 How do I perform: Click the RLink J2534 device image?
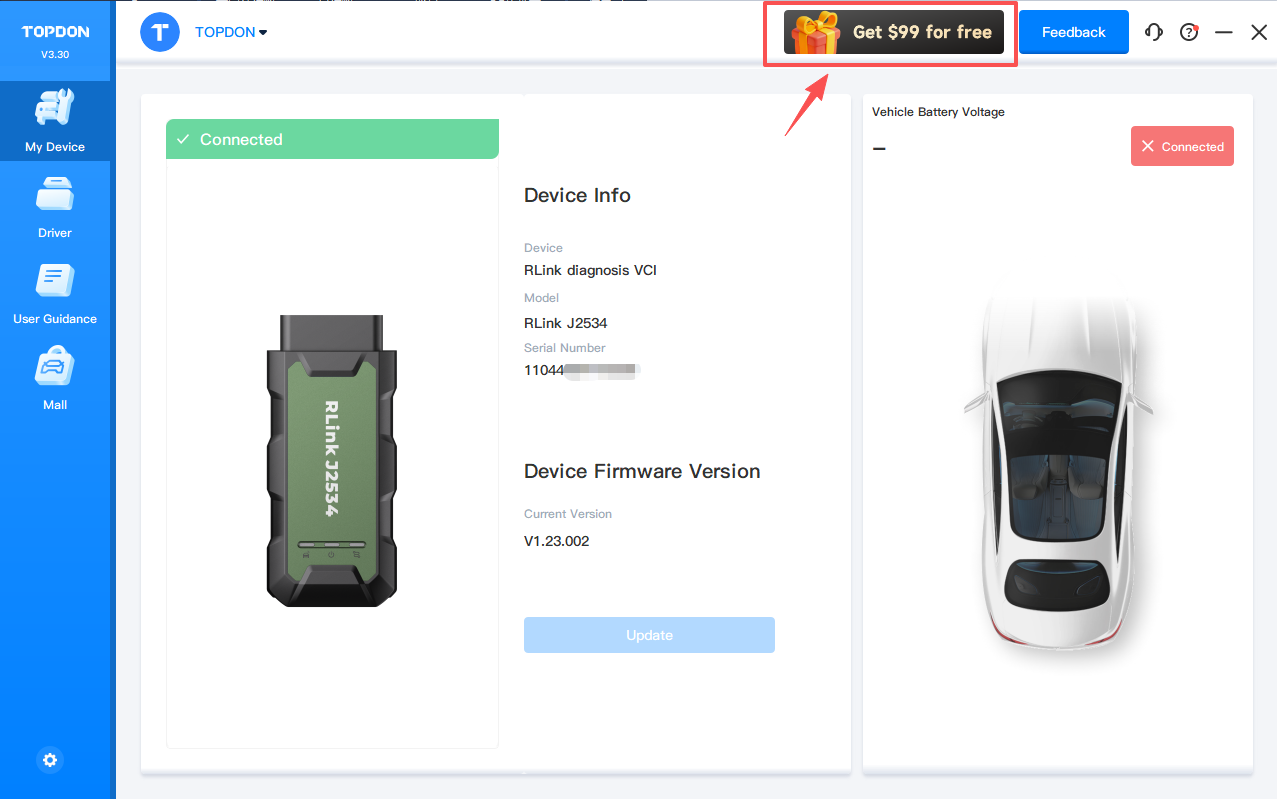(x=331, y=461)
